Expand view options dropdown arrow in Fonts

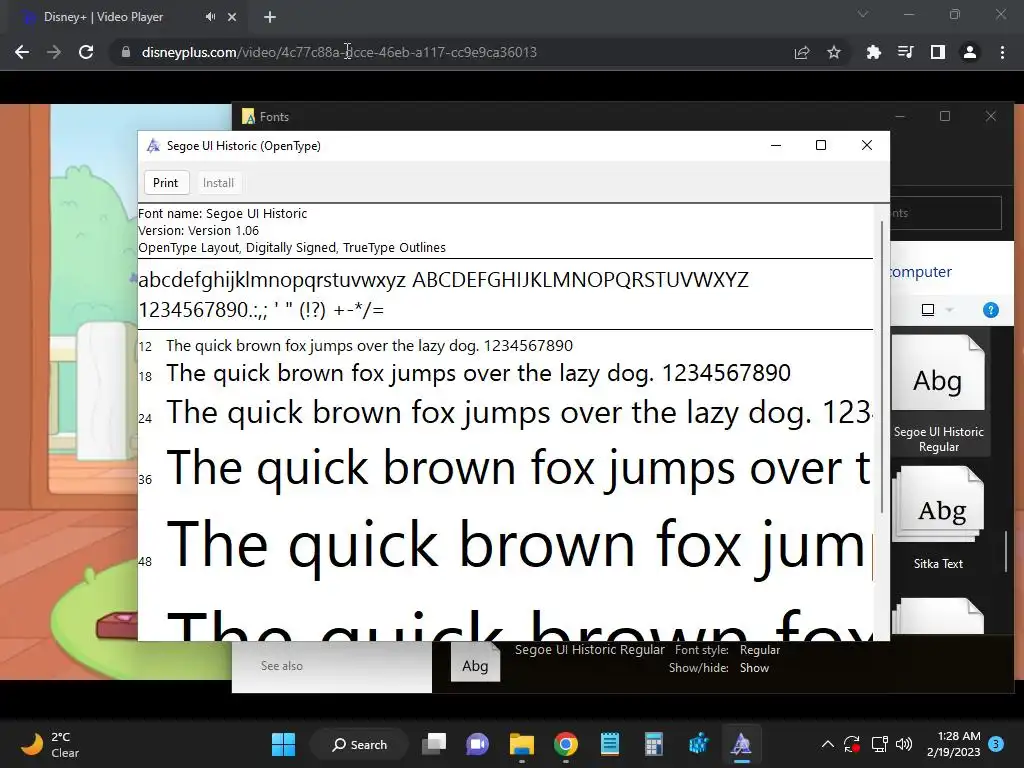pos(950,310)
